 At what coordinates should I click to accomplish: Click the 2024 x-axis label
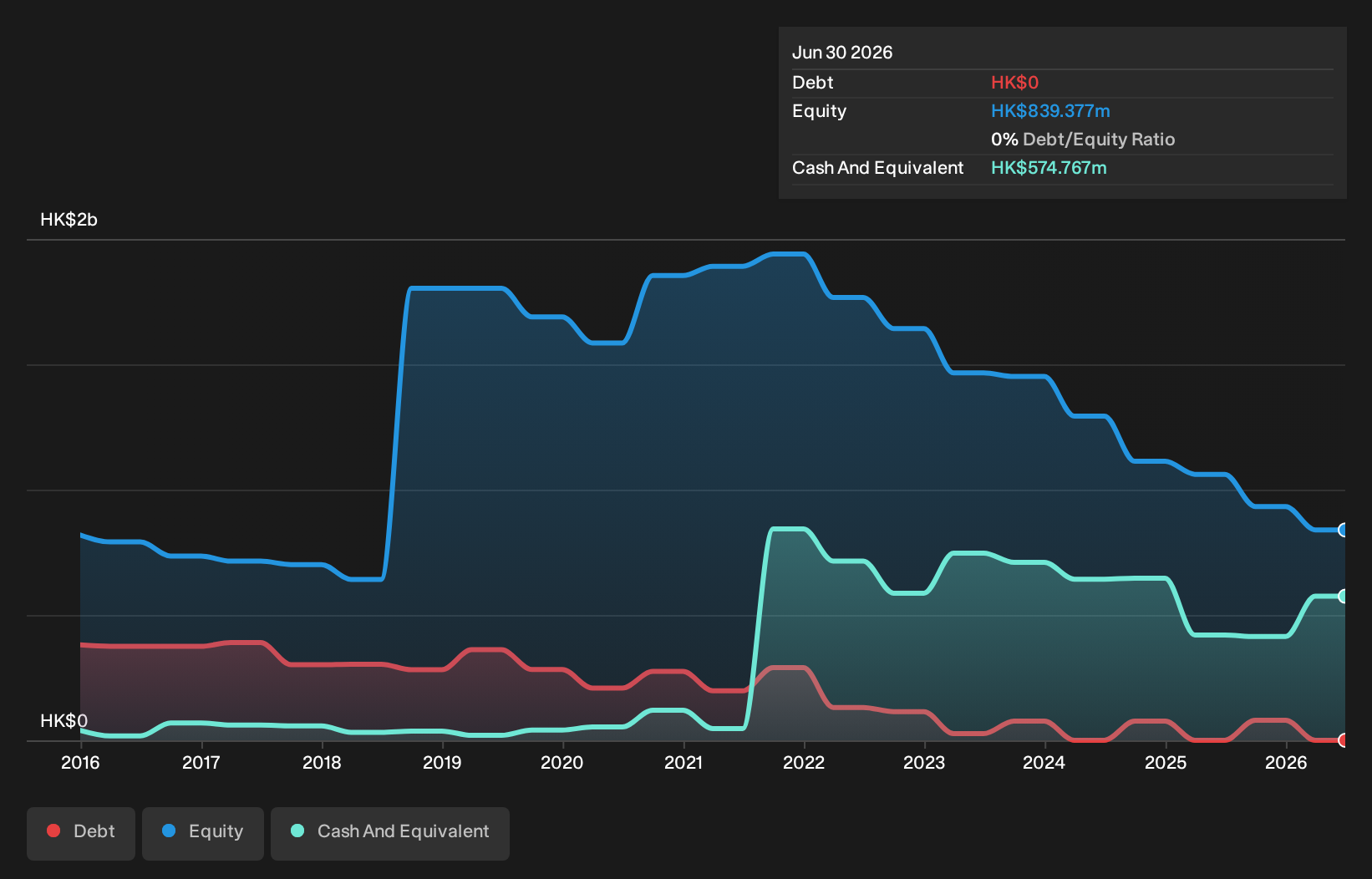click(x=1044, y=762)
